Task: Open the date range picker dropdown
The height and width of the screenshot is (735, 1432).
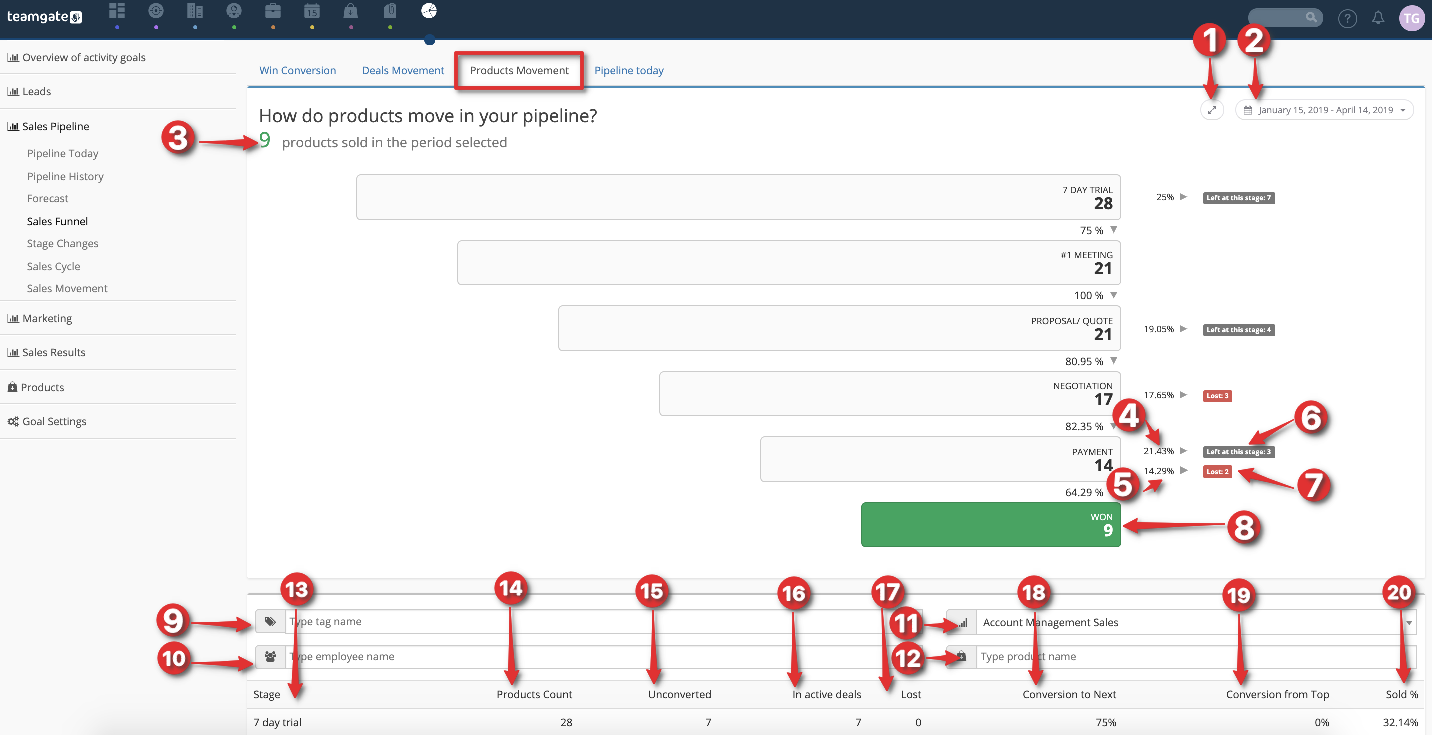Action: click(1324, 110)
